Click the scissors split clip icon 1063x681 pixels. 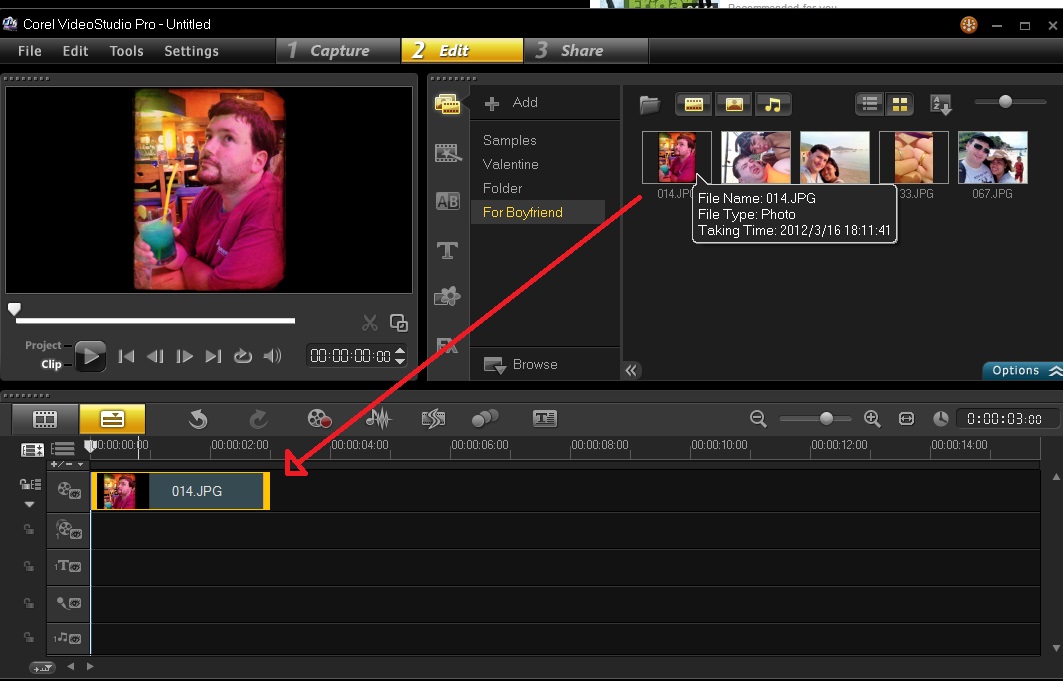tap(369, 323)
